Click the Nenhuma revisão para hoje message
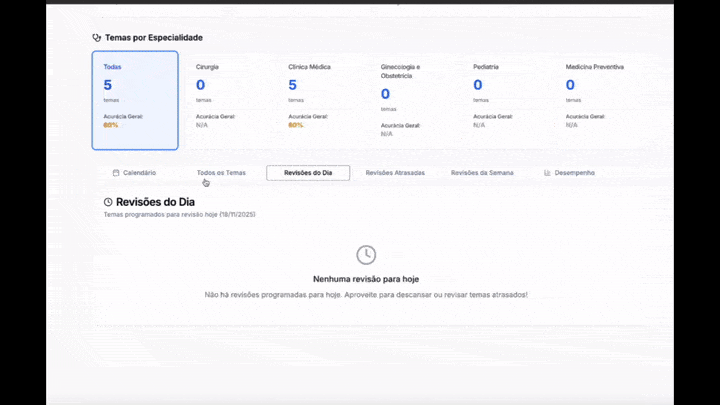The height and width of the screenshot is (405, 720). tap(366, 279)
